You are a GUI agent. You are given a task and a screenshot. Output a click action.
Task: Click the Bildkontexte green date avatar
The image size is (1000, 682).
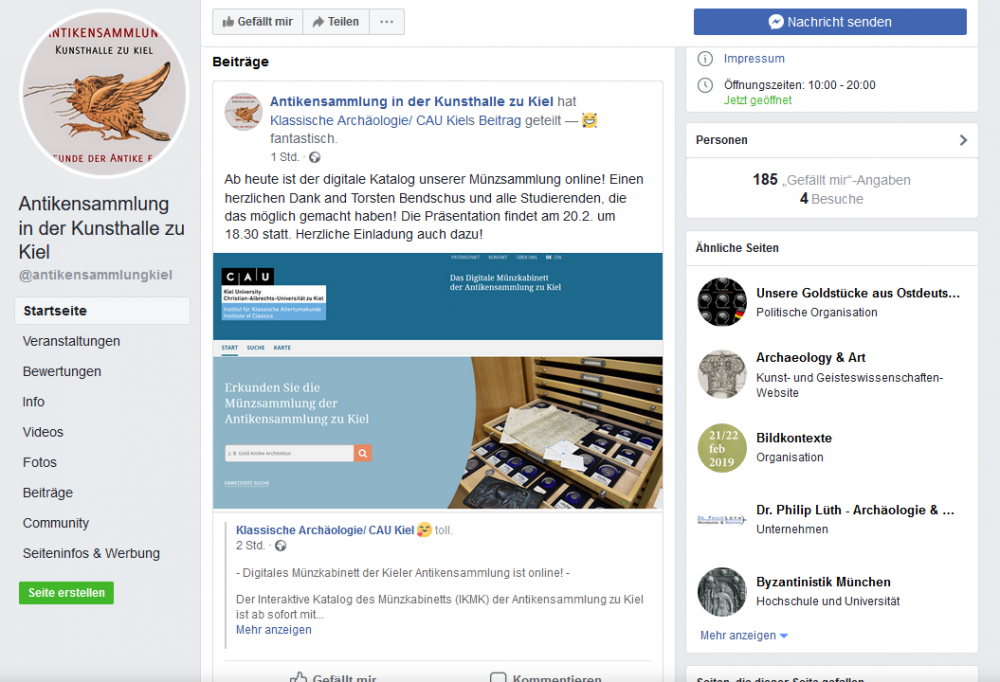coord(722,448)
